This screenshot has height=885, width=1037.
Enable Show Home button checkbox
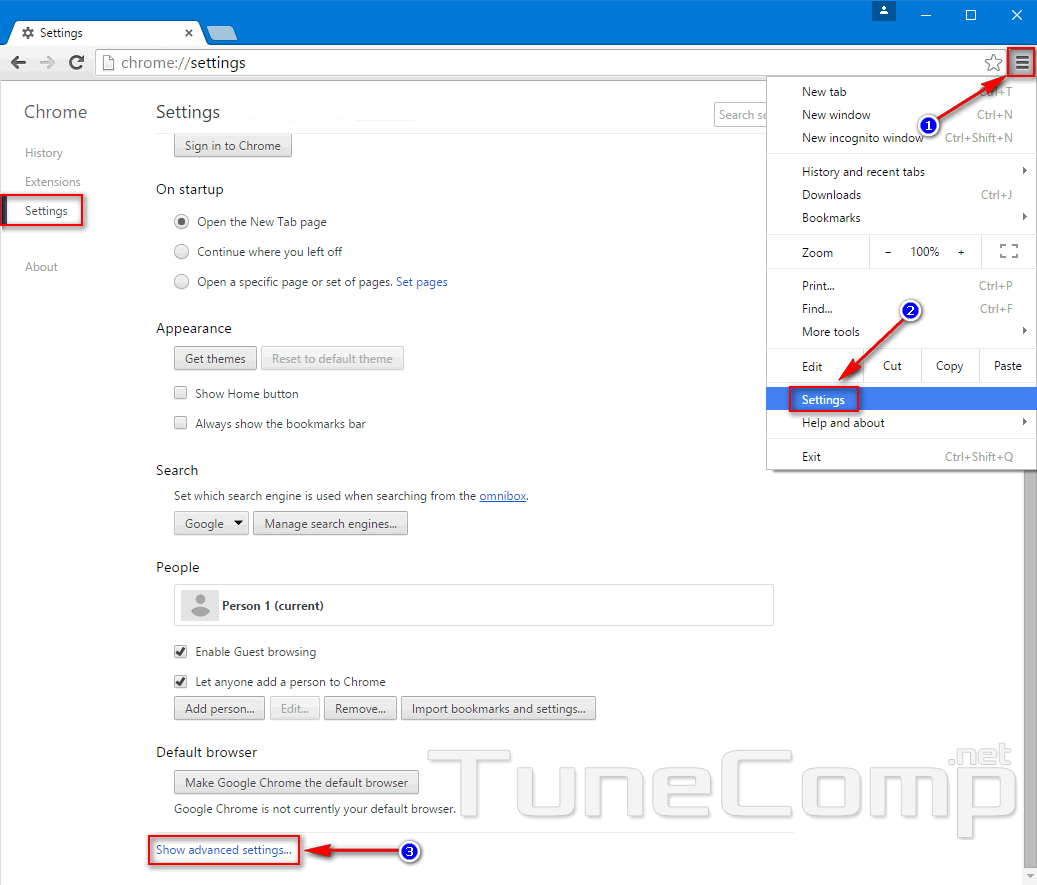pos(181,393)
